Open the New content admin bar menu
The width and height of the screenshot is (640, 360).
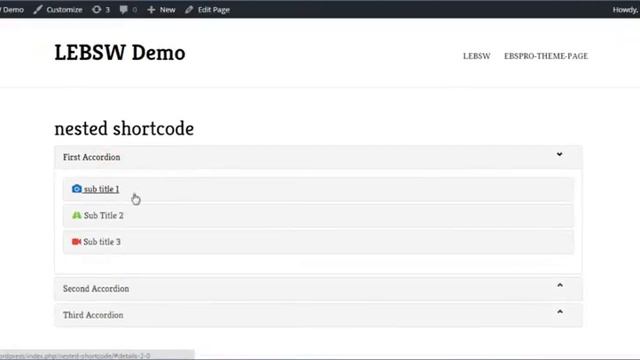(x=161, y=9)
